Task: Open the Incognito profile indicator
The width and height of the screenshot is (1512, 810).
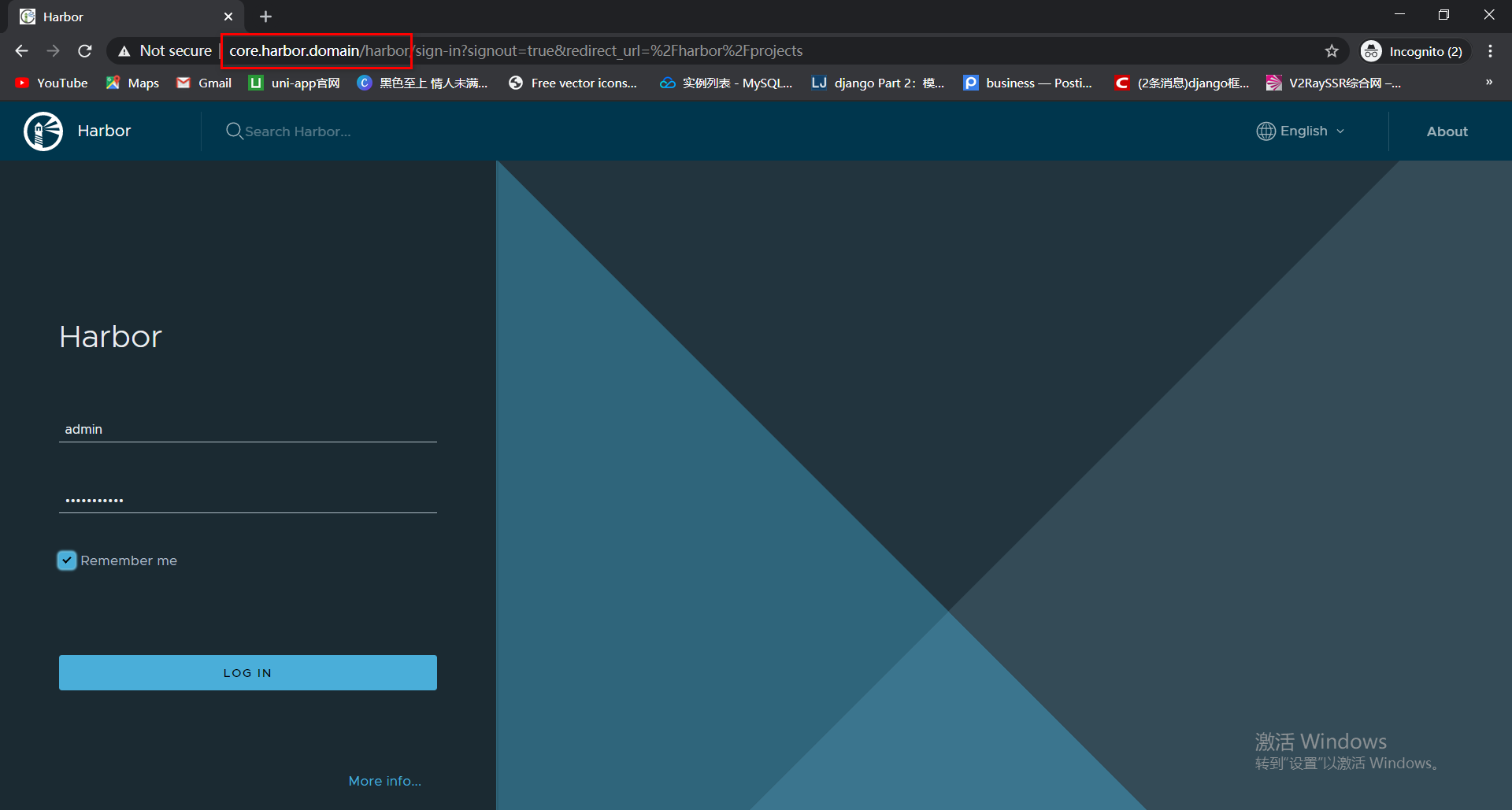Action: click(1415, 50)
